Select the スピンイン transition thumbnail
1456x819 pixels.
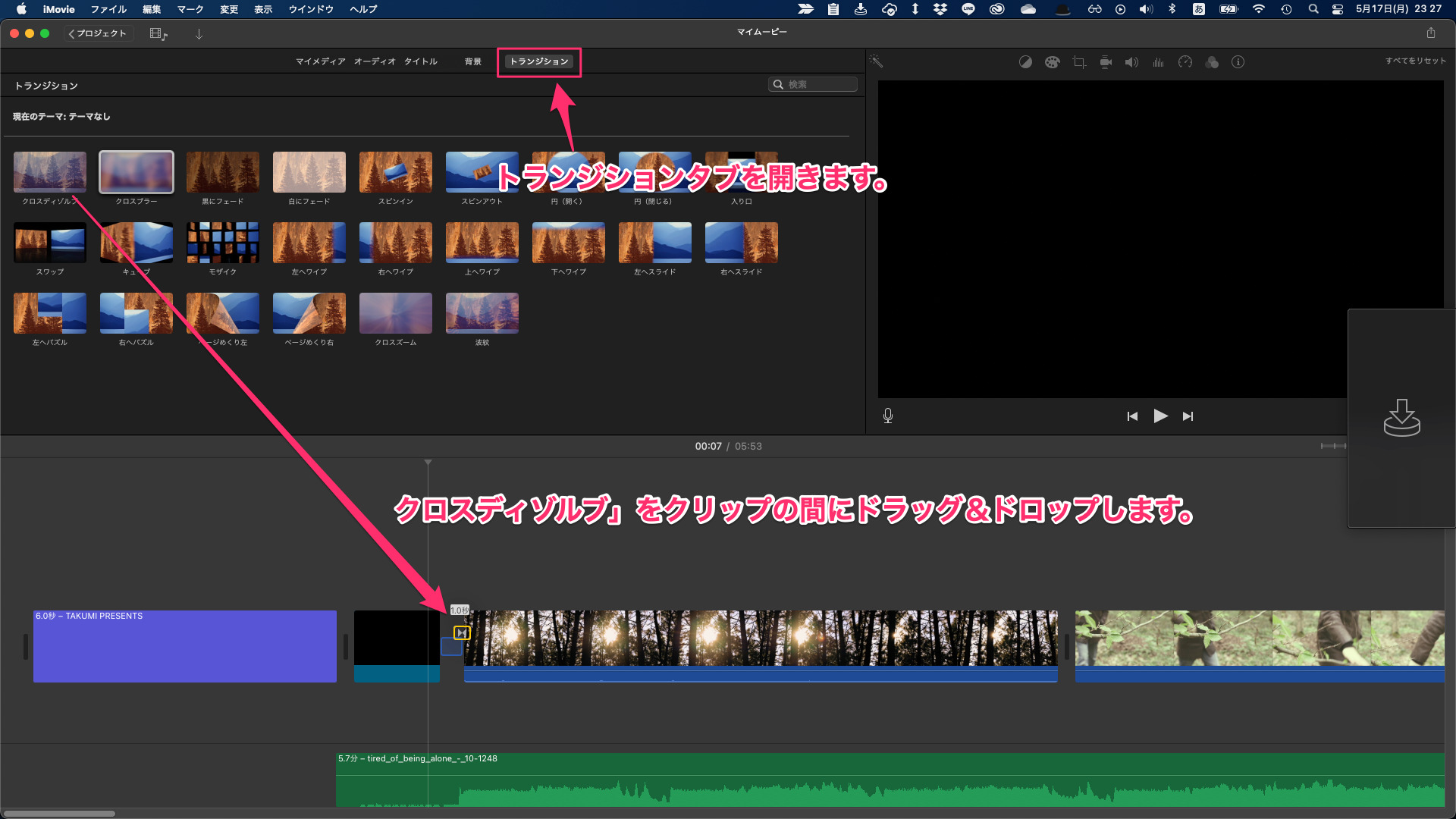[396, 172]
